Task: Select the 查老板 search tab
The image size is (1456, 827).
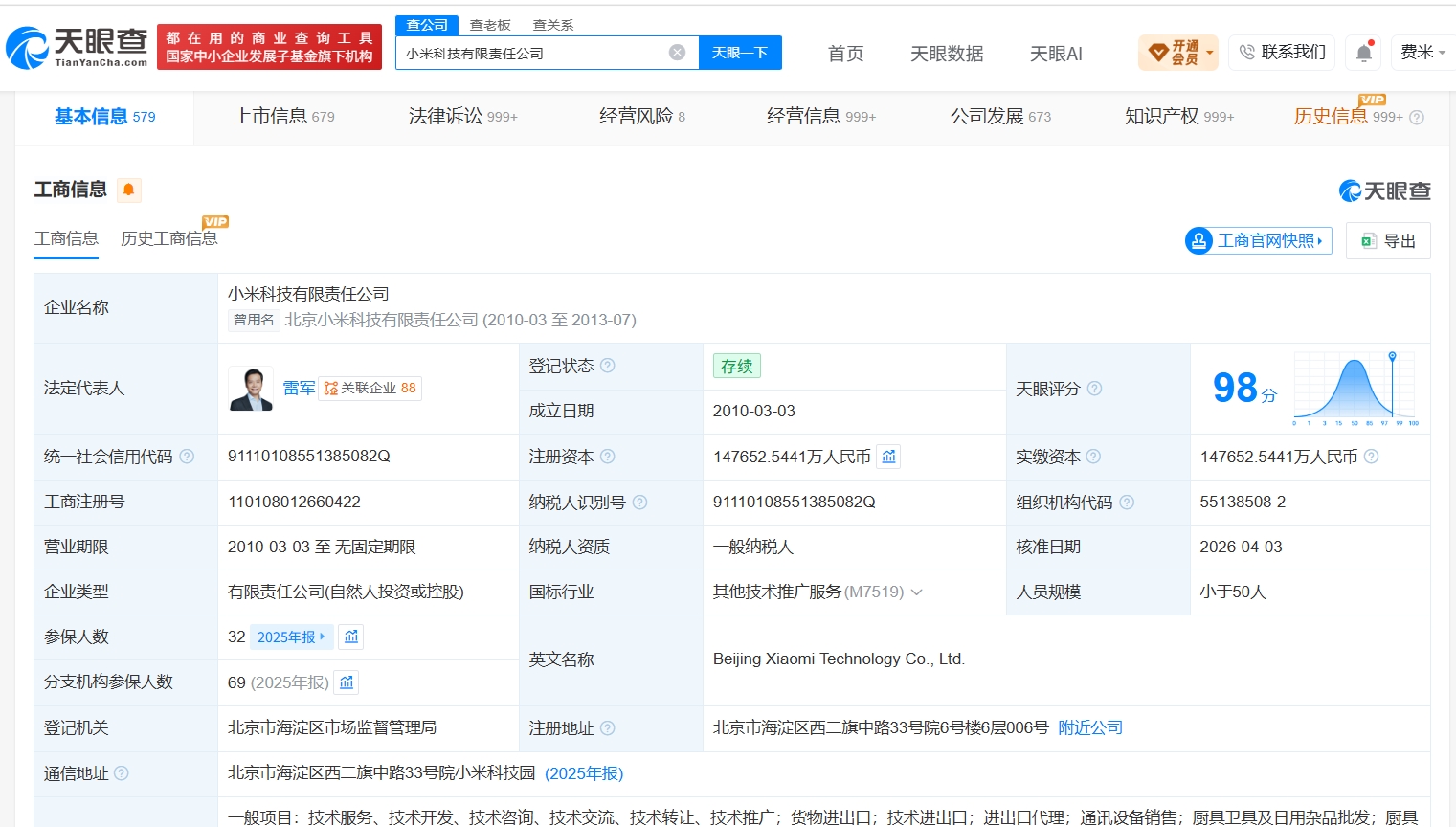Action: 490,25
